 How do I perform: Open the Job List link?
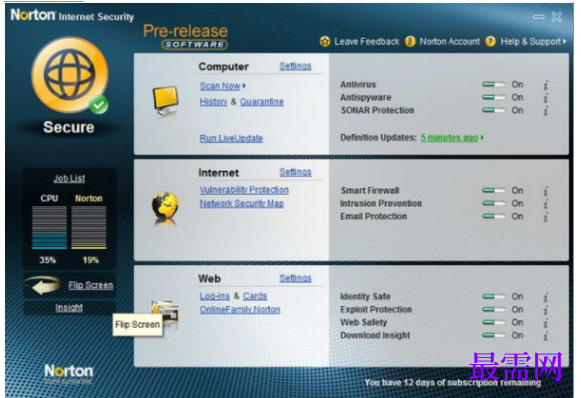click(x=69, y=179)
